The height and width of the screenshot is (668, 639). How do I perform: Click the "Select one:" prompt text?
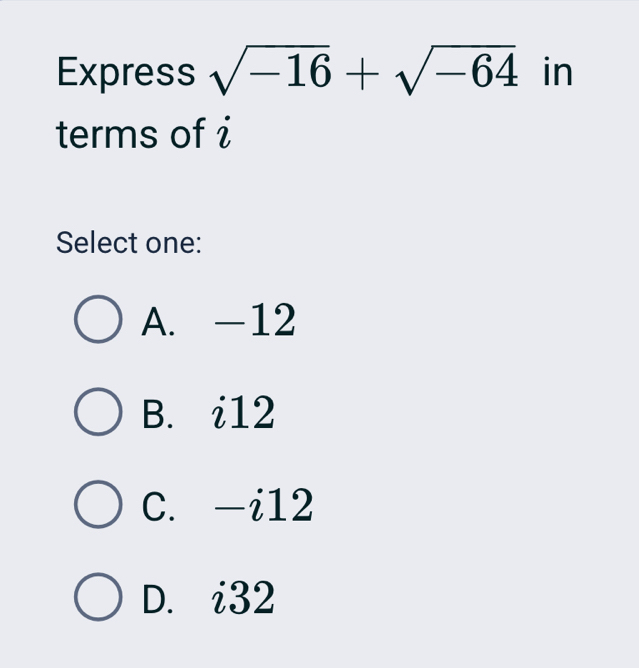point(130,242)
